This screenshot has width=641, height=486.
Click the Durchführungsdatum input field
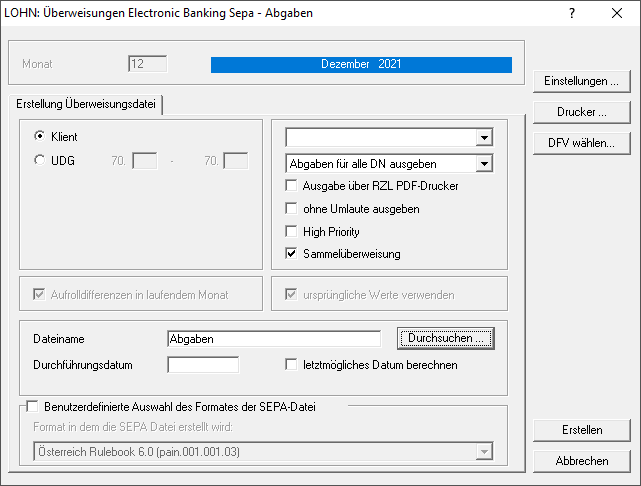[x=203, y=365]
